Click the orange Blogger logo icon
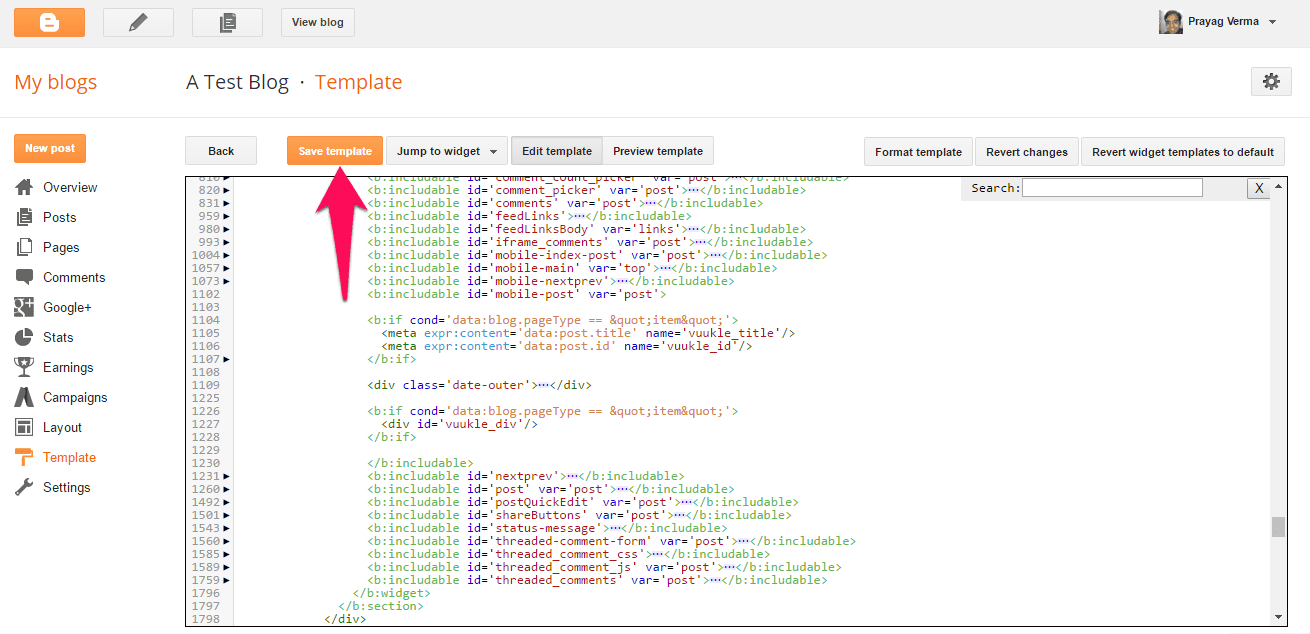The height and width of the screenshot is (634, 1310). tap(49, 22)
